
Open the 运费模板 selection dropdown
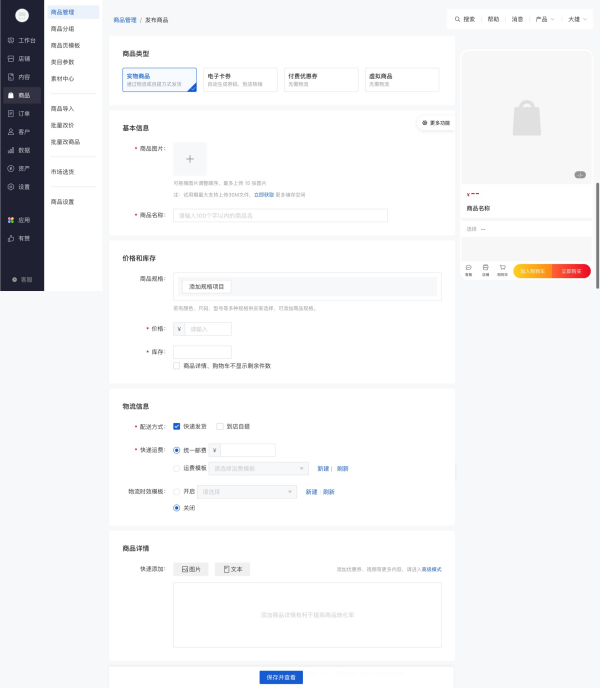257,468
